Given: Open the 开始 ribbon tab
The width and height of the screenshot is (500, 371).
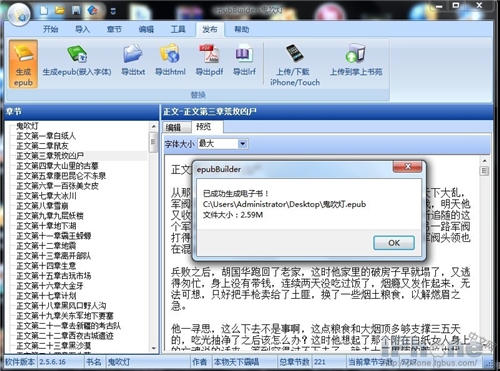Looking at the screenshot, I should (50, 29).
